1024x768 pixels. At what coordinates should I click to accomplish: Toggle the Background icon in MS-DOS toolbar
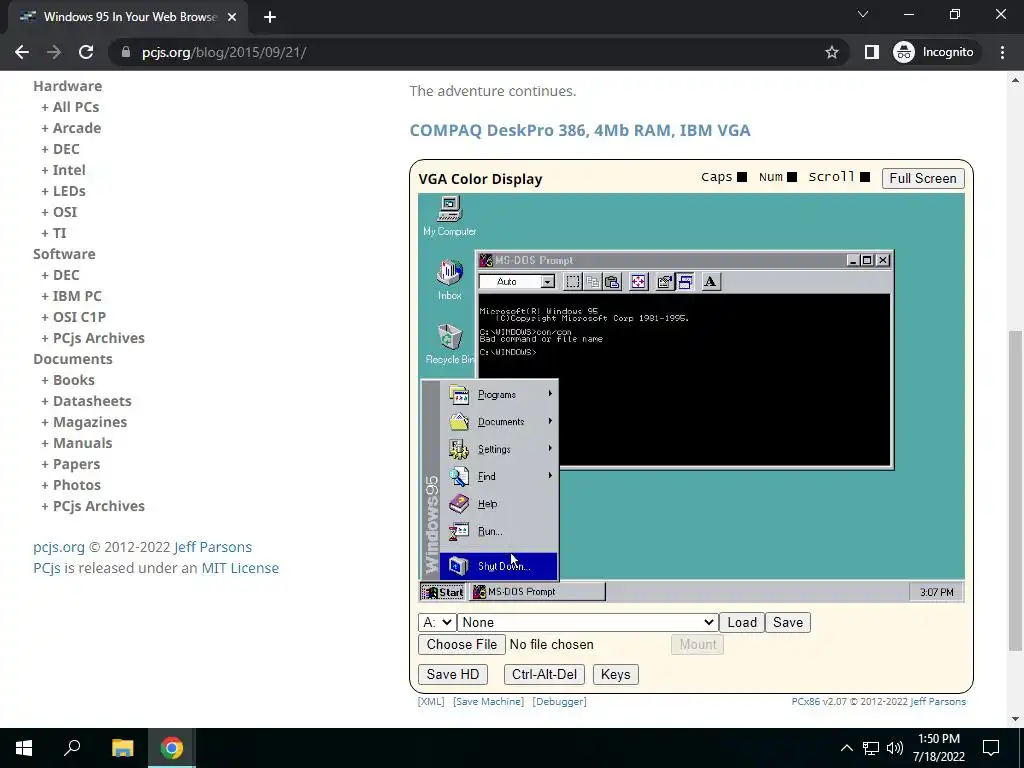[x=685, y=281]
